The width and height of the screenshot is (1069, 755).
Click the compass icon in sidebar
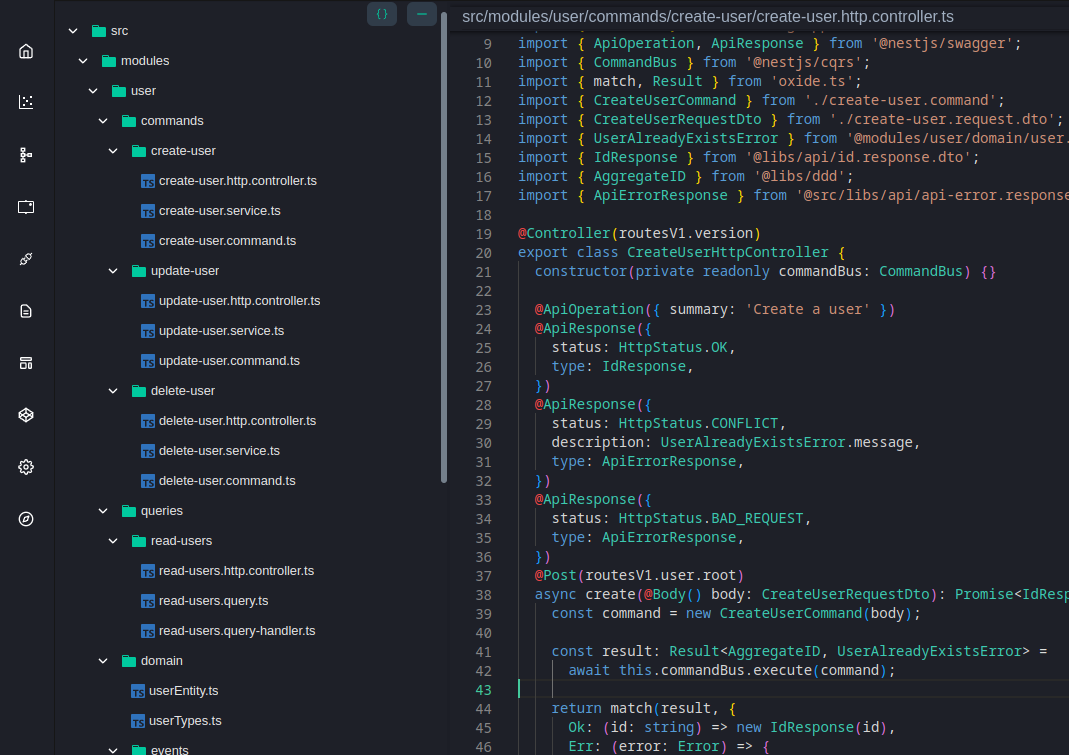tap(26, 519)
